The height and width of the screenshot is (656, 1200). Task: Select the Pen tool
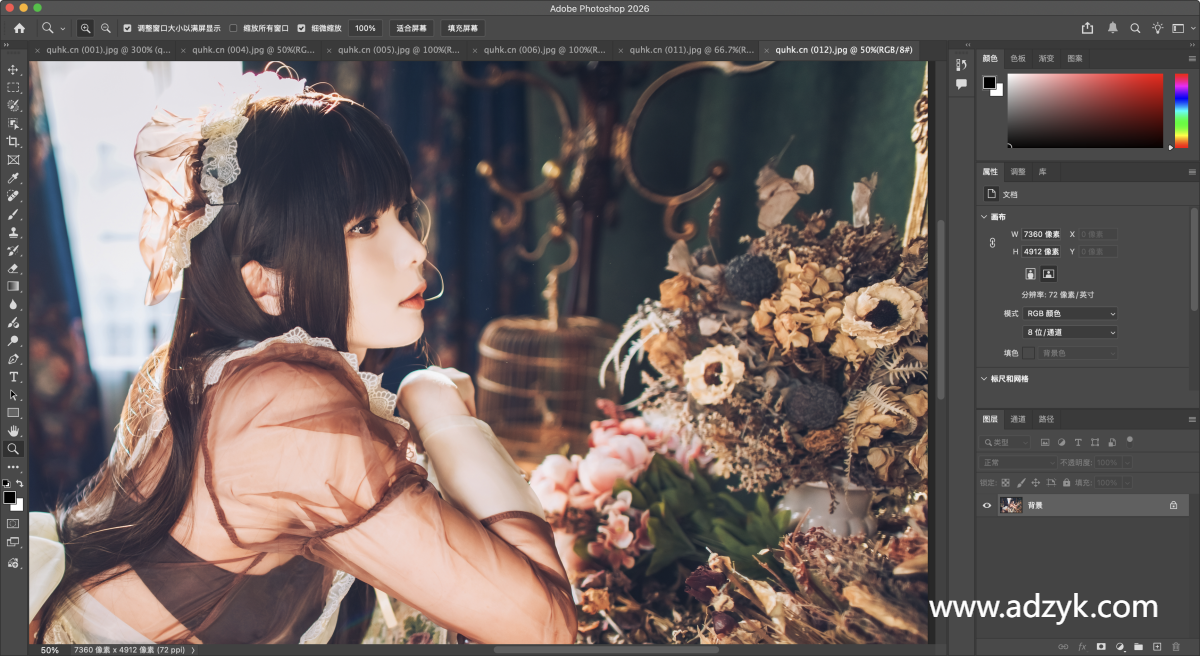point(14,358)
